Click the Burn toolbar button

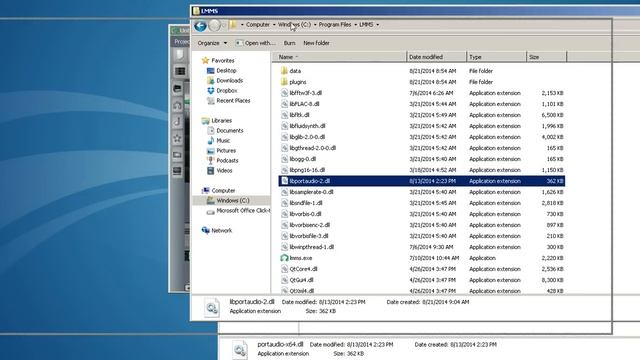[x=289, y=43]
